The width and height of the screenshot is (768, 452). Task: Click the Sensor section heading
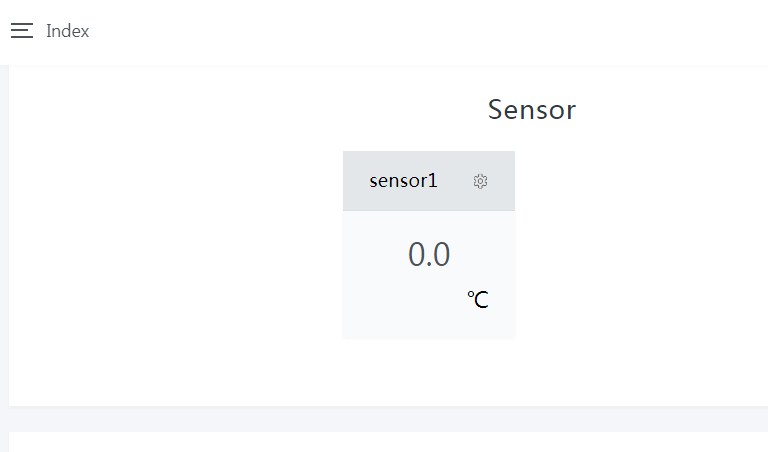click(x=531, y=109)
